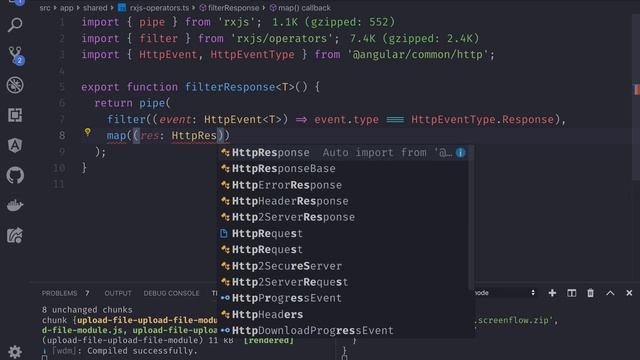Click rxjs-operators.ts breadcrumb

point(153,8)
